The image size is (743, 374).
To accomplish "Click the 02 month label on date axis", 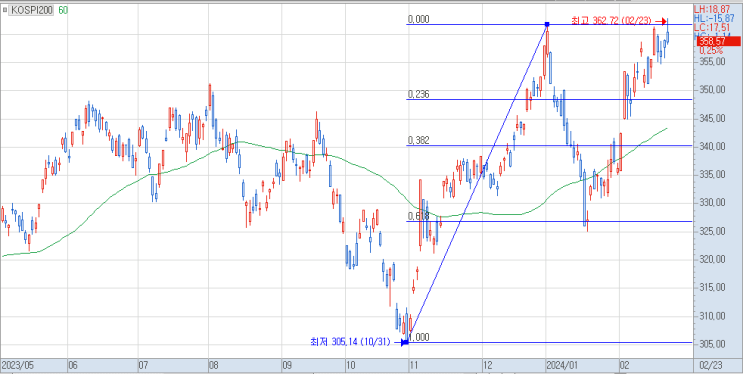I will [626, 366].
